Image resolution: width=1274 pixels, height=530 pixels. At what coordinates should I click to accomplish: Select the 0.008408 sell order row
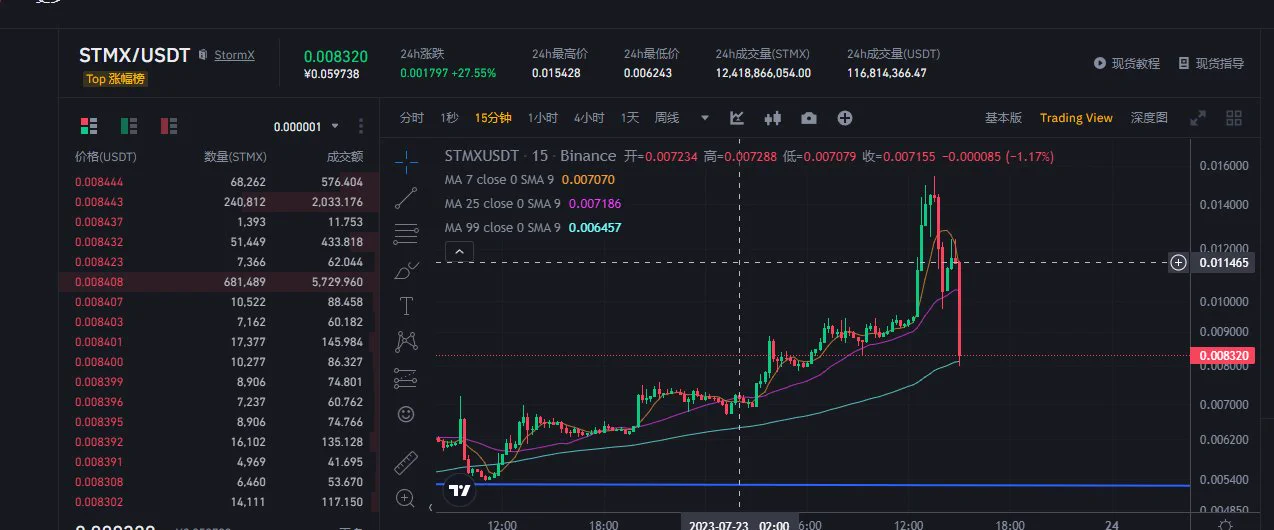click(x=219, y=283)
